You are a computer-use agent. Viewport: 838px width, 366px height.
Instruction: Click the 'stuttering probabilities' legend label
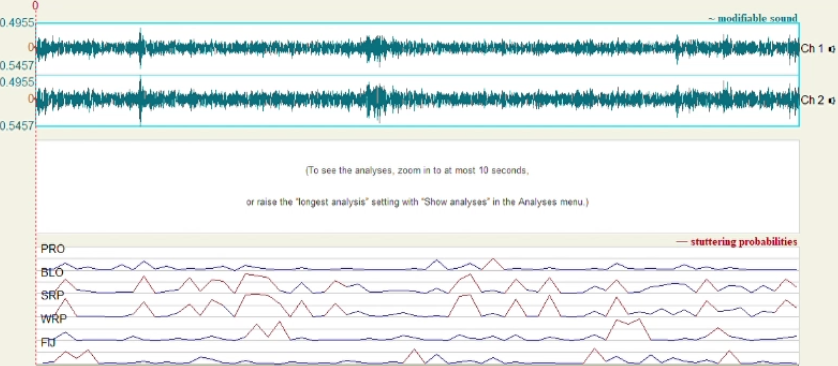pyautogui.click(x=737, y=242)
